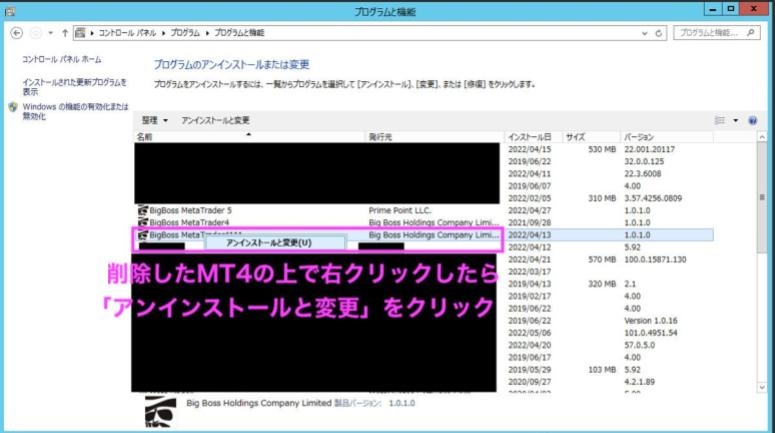Sort list by インストール日 column header

click(530, 137)
